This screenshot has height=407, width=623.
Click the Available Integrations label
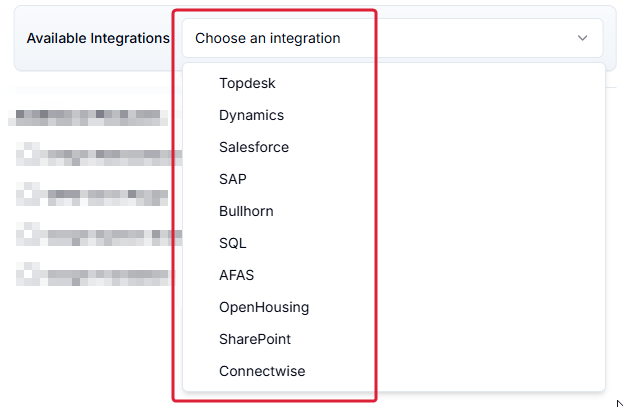[x=98, y=38]
